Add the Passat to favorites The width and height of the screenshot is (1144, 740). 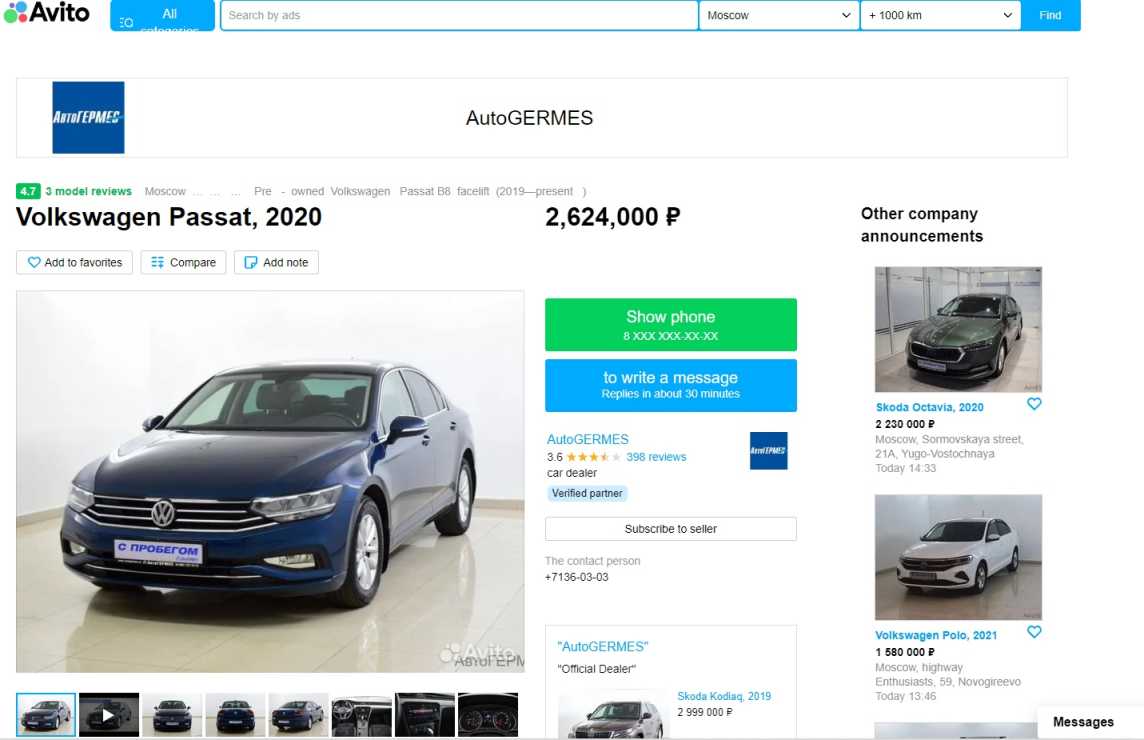coord(74,263)
